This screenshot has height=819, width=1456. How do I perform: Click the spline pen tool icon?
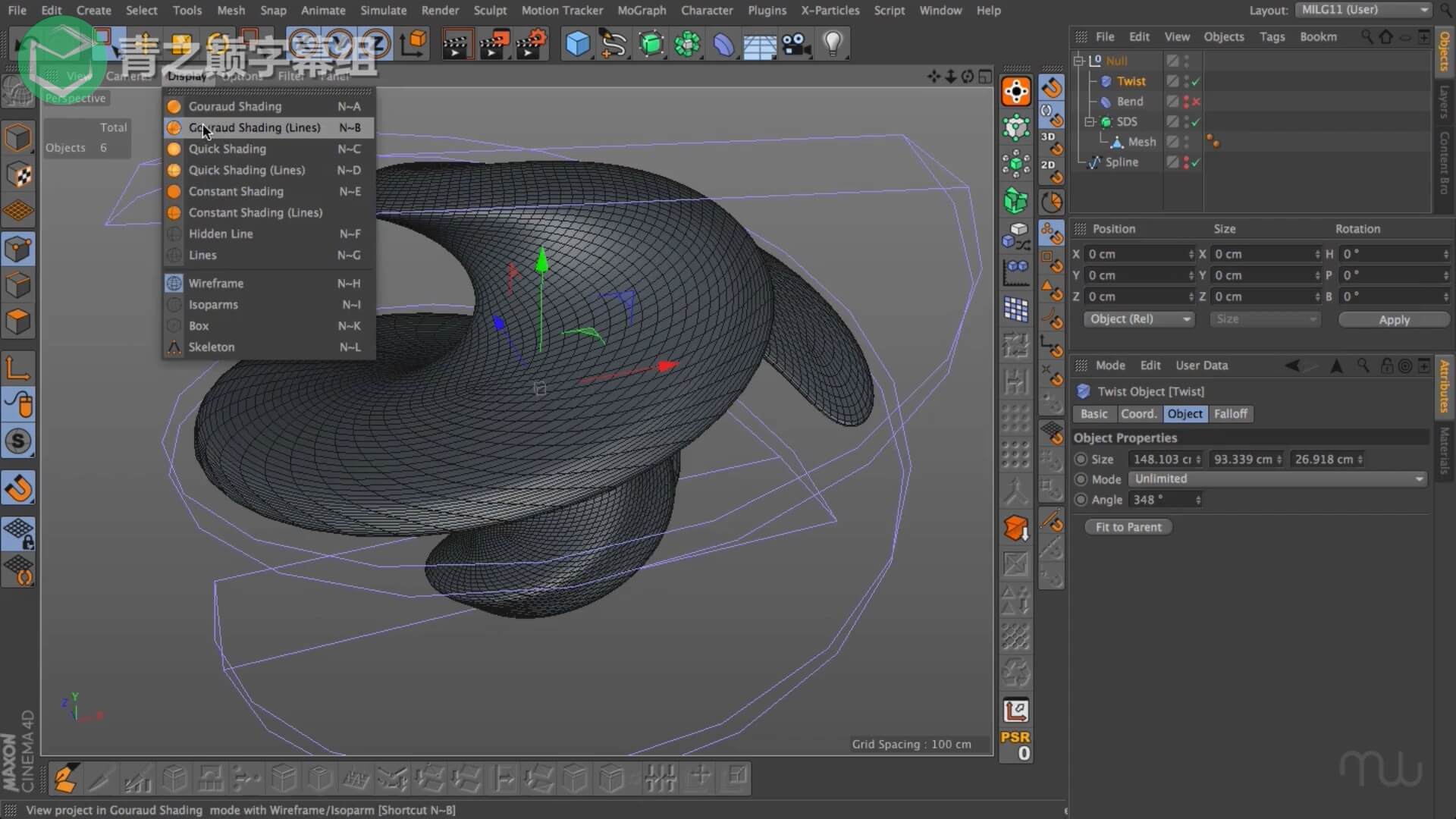point(613,43)
